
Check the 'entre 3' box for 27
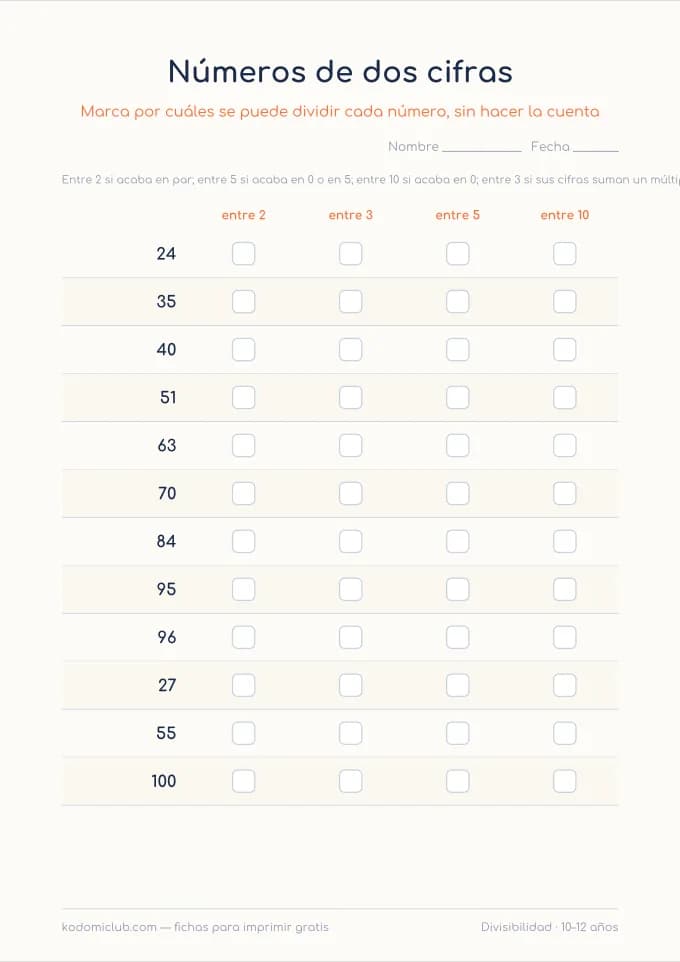pos(350,685)
